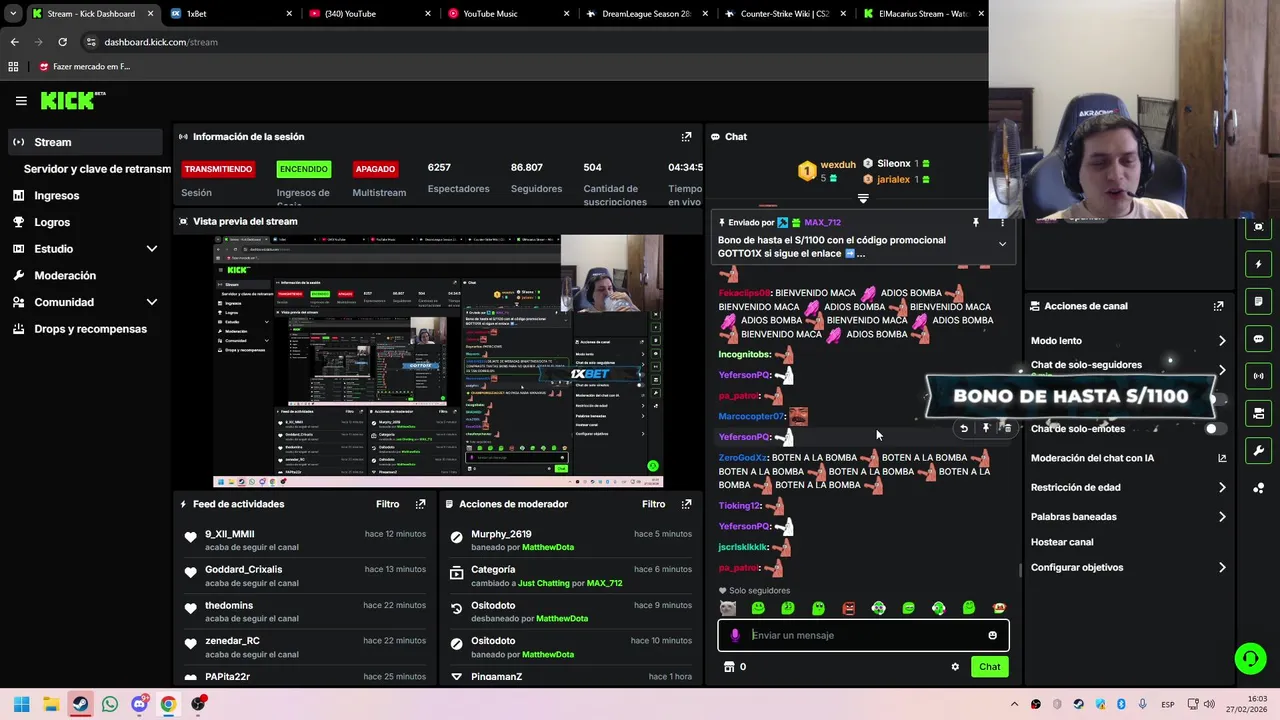Viewport: 1280px width, 720px height.
Task: Open the Filtro dropdown in Acciones de moderador
Action: coord(653,504)
